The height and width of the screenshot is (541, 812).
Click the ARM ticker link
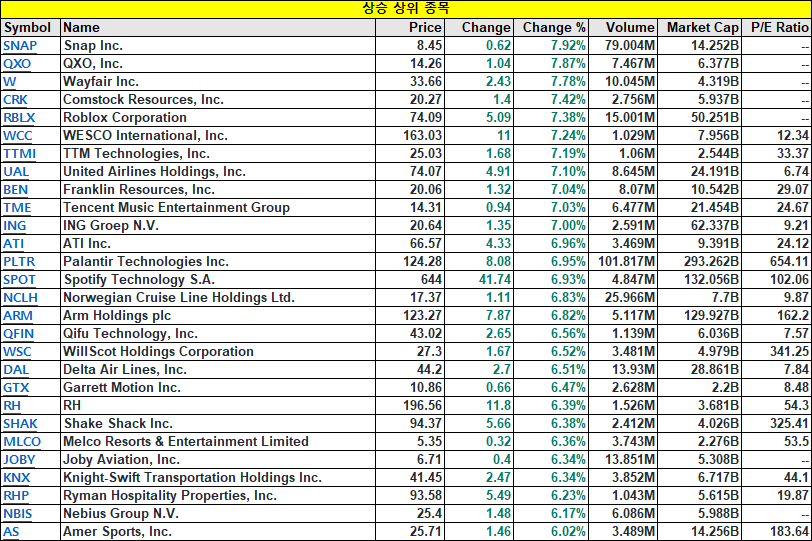pos(18,316)
